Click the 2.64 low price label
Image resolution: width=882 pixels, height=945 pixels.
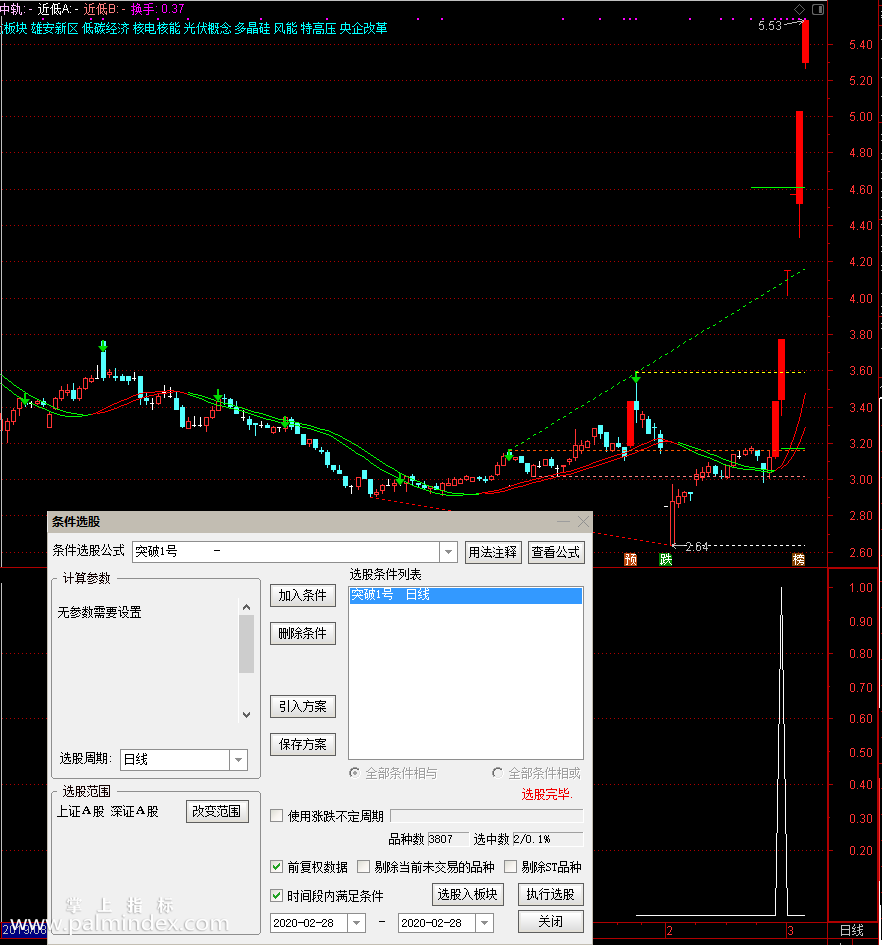click(697, 547)
